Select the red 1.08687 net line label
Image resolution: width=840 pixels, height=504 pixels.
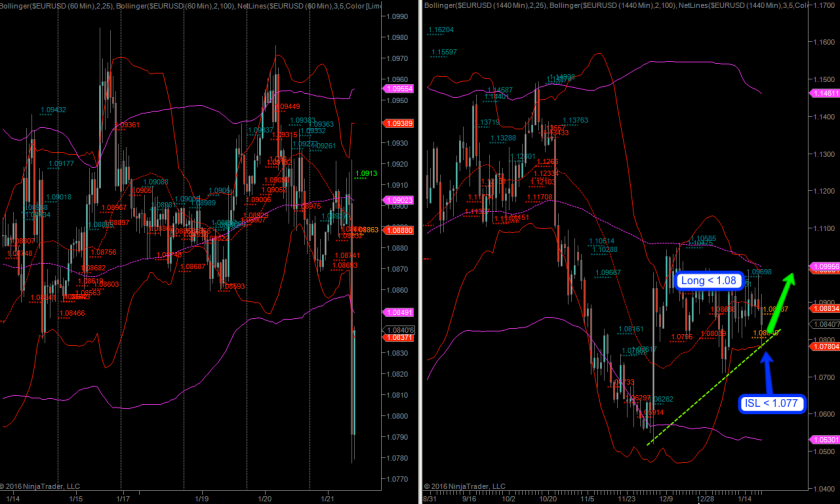pos(193,266)
